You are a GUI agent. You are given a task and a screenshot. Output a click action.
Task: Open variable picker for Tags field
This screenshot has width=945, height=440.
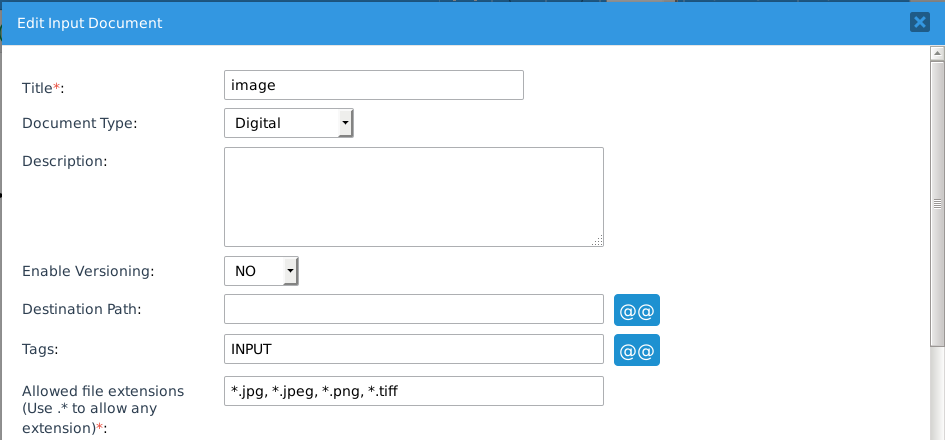637,350
